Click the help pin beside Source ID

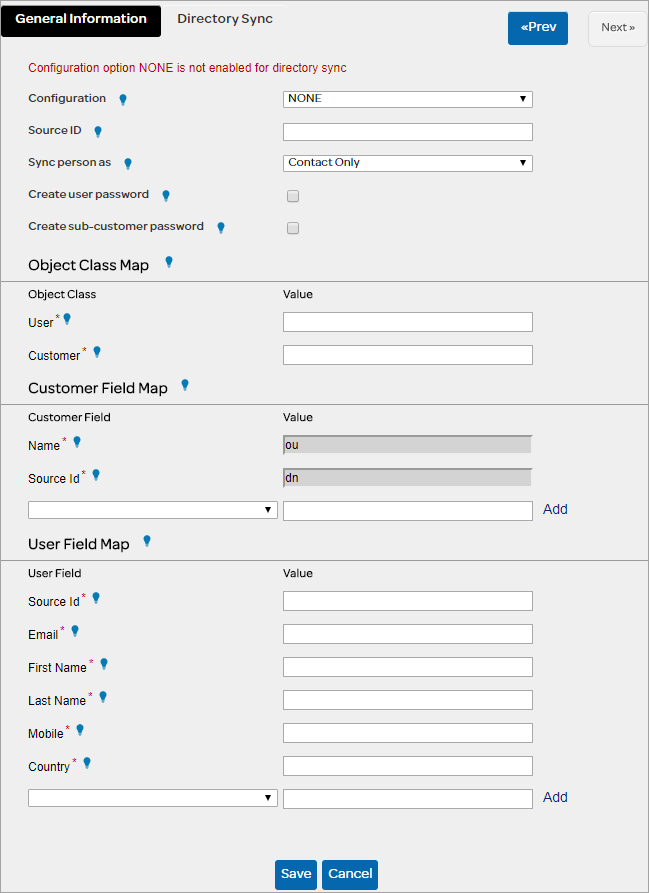coord(98,131)
